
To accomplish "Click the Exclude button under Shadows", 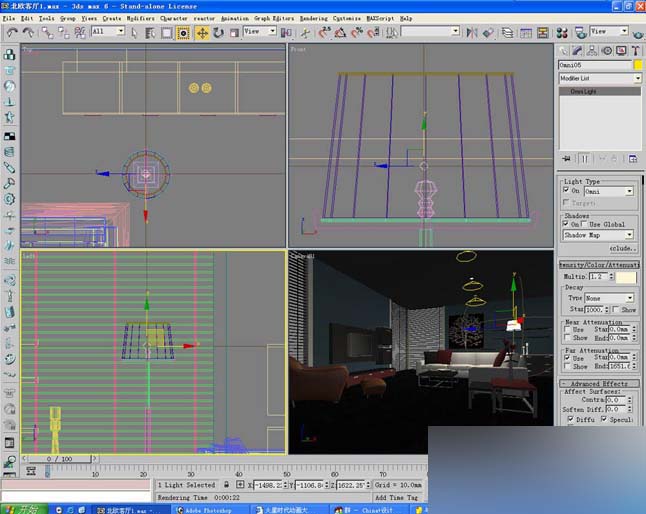I will coord(621,247).
